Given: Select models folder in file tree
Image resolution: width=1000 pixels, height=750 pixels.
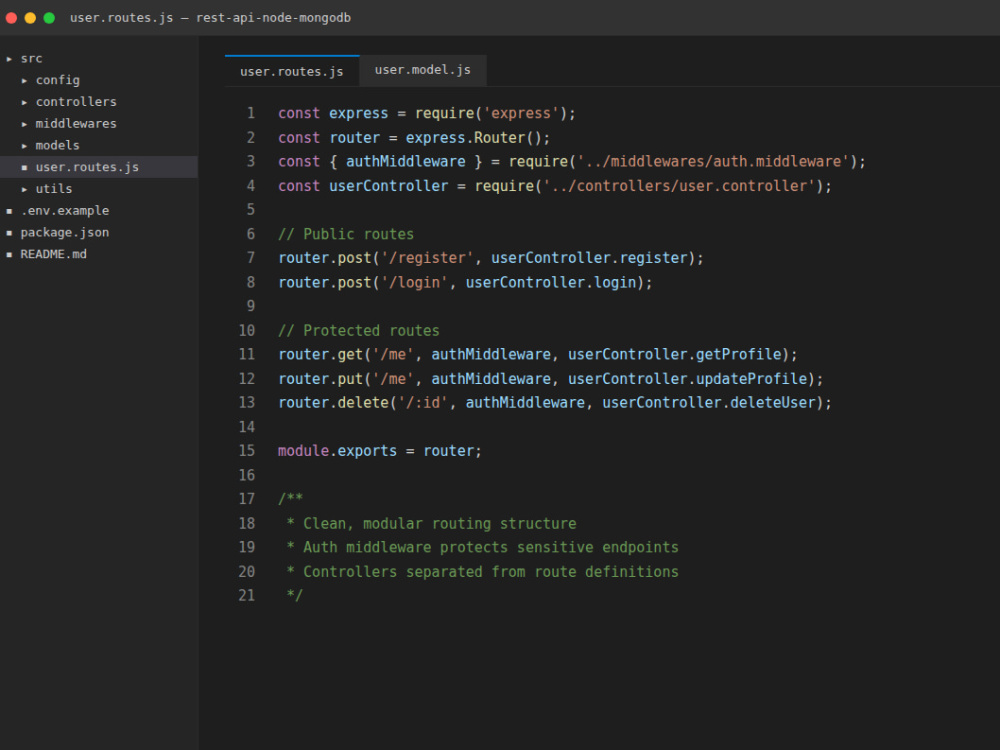Looking at the screenshot, I should click(57, 145).
